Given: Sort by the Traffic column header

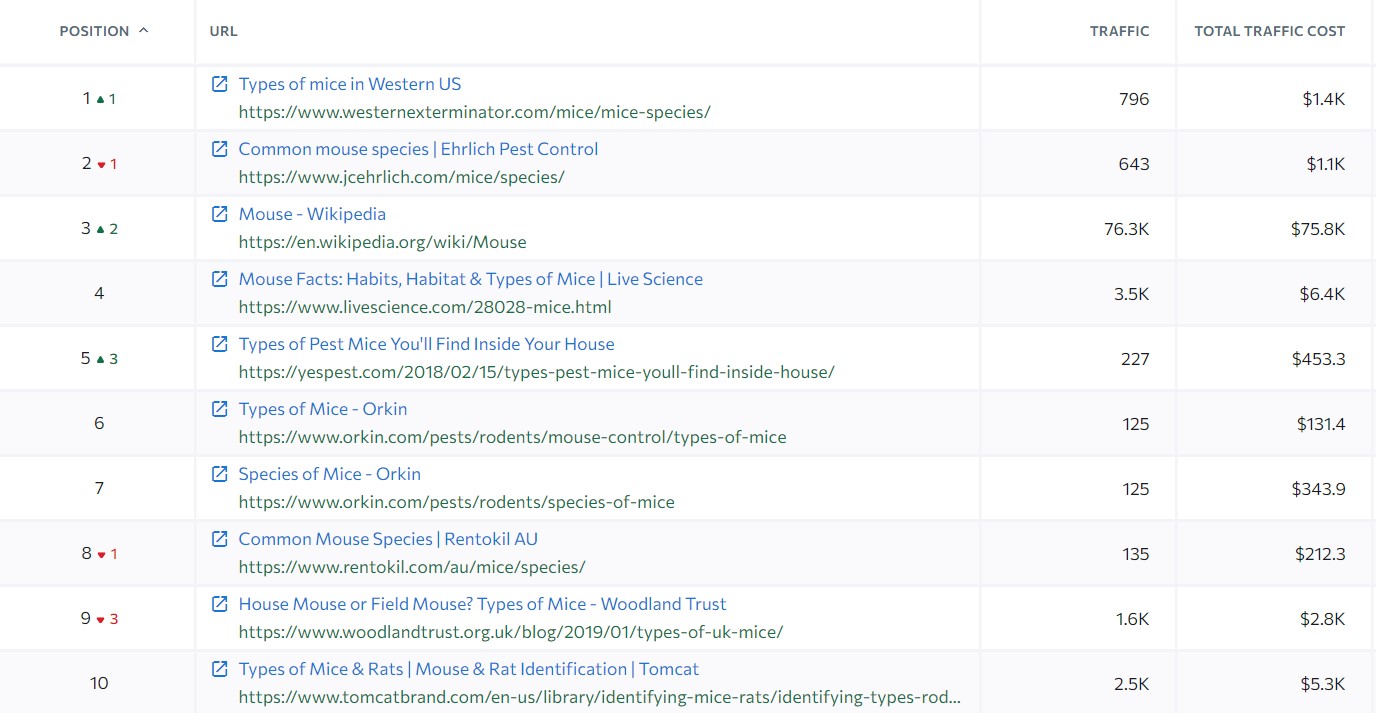Looking at the screenshot, I should [1120, 31].
